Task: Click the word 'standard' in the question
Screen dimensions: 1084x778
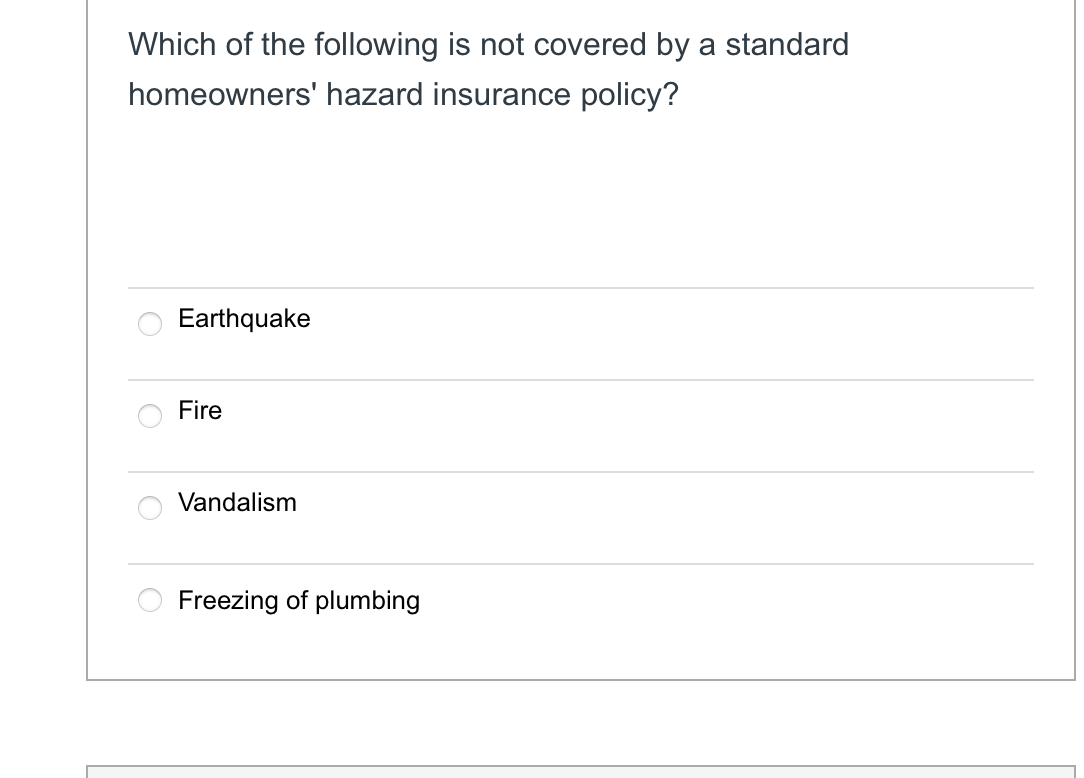Action: [x=786, y=45]
